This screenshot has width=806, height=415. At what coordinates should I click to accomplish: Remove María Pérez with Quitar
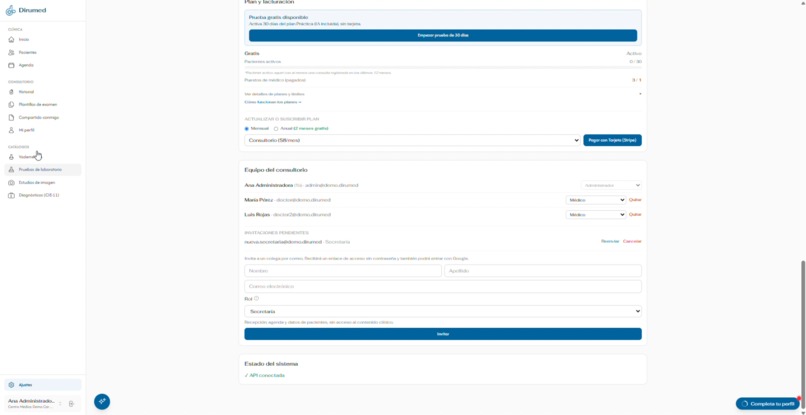click(x=635, y=200)
